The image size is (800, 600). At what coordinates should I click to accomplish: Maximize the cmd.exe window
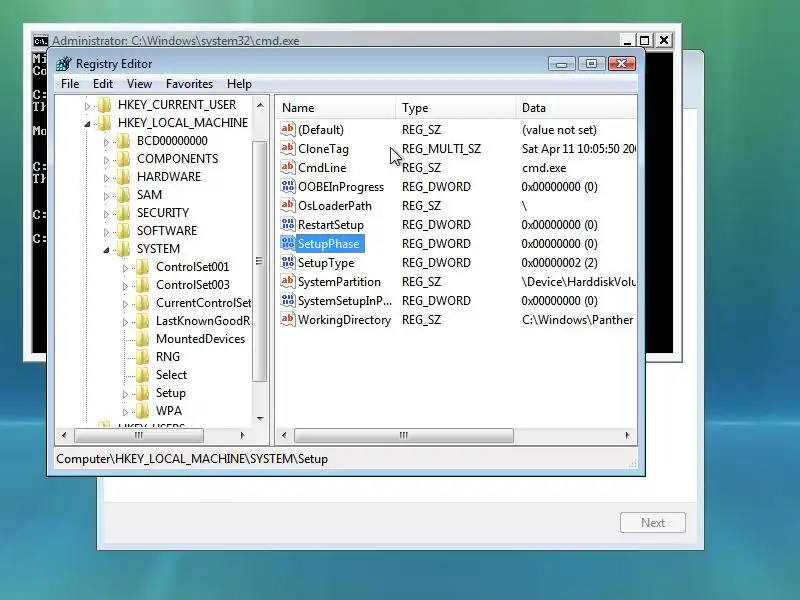coord(644,40)
